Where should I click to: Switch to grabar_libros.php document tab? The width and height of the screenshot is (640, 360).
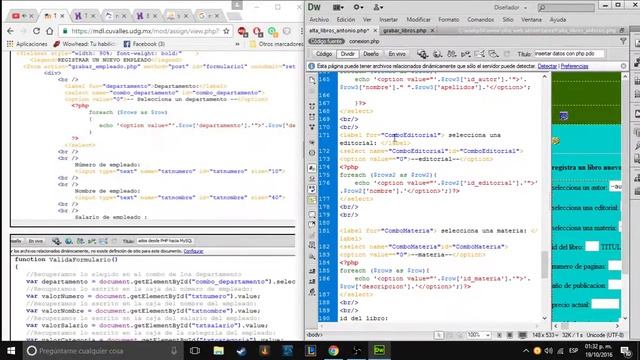404,31
